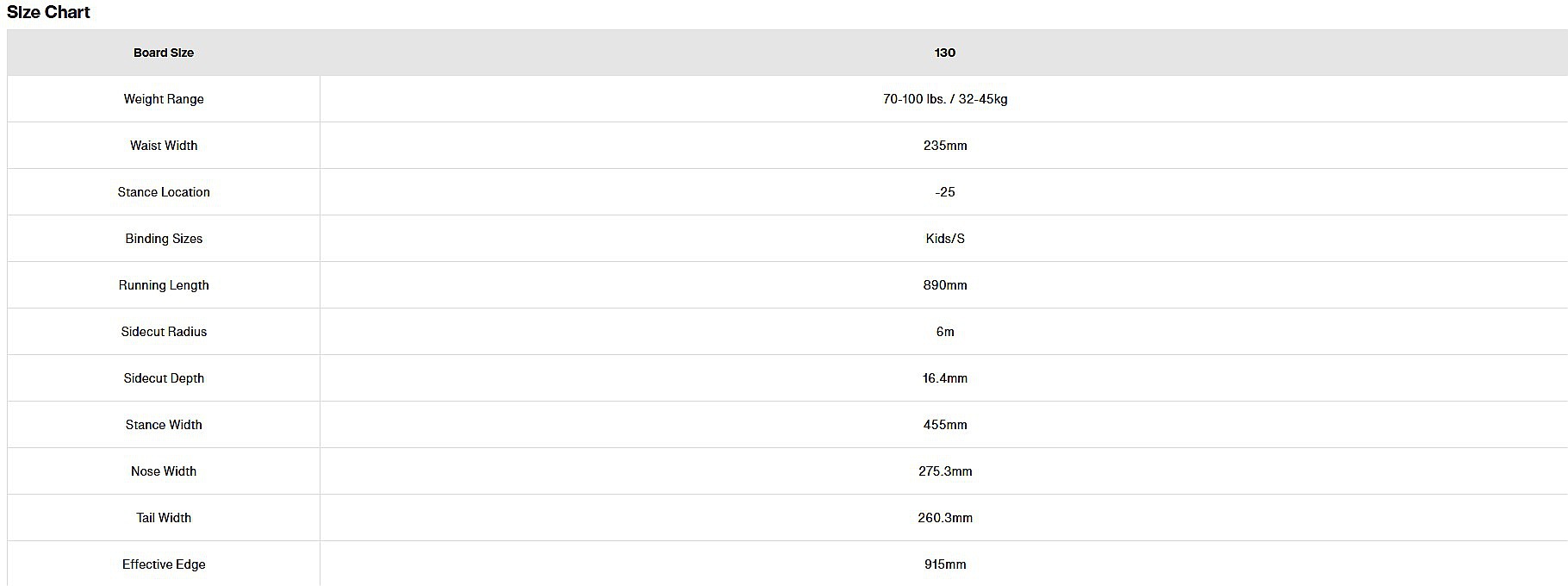Click the 915mm effective edge value

click(945, 564)
